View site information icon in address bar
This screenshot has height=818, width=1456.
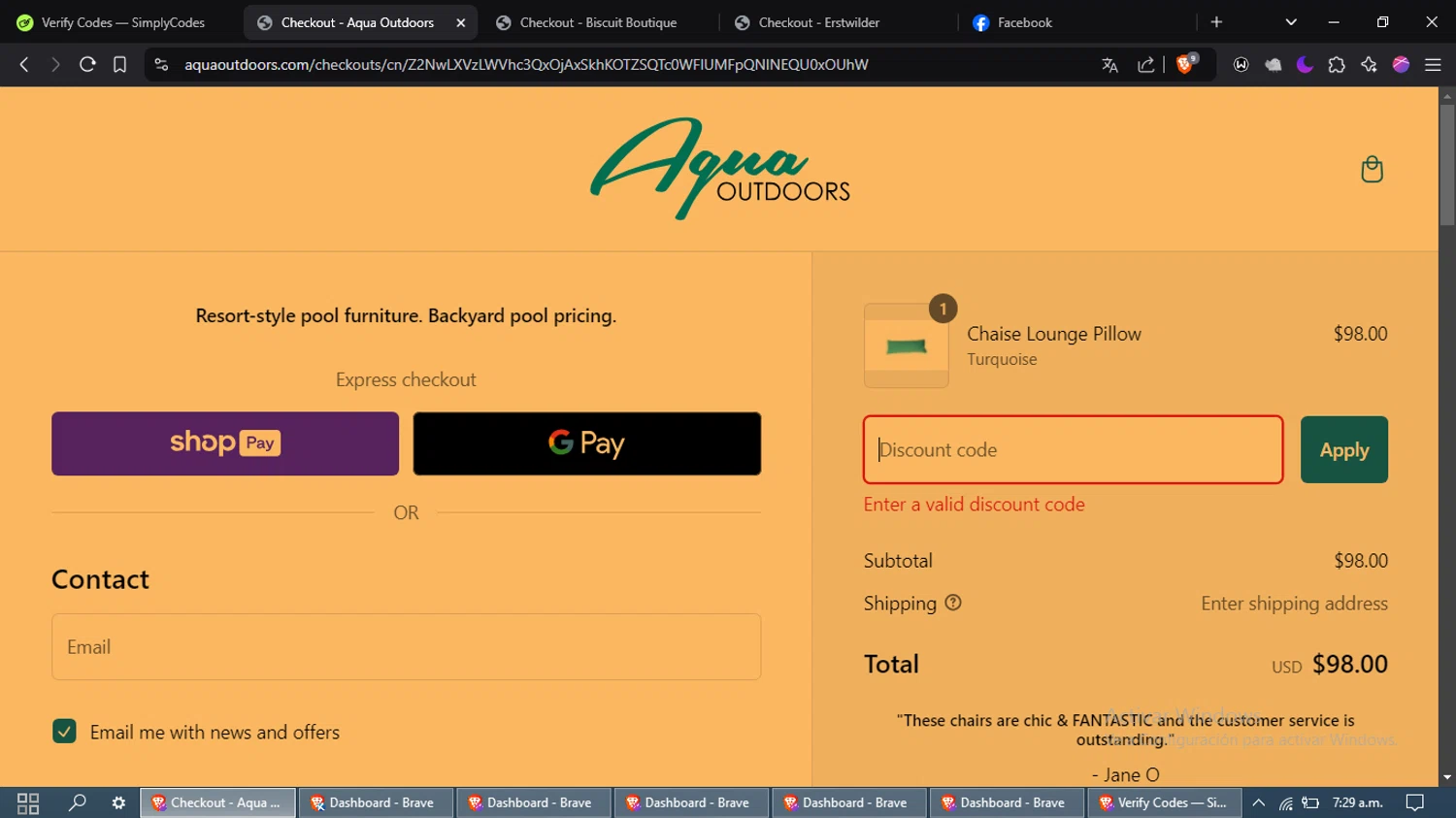click(161, 64)
